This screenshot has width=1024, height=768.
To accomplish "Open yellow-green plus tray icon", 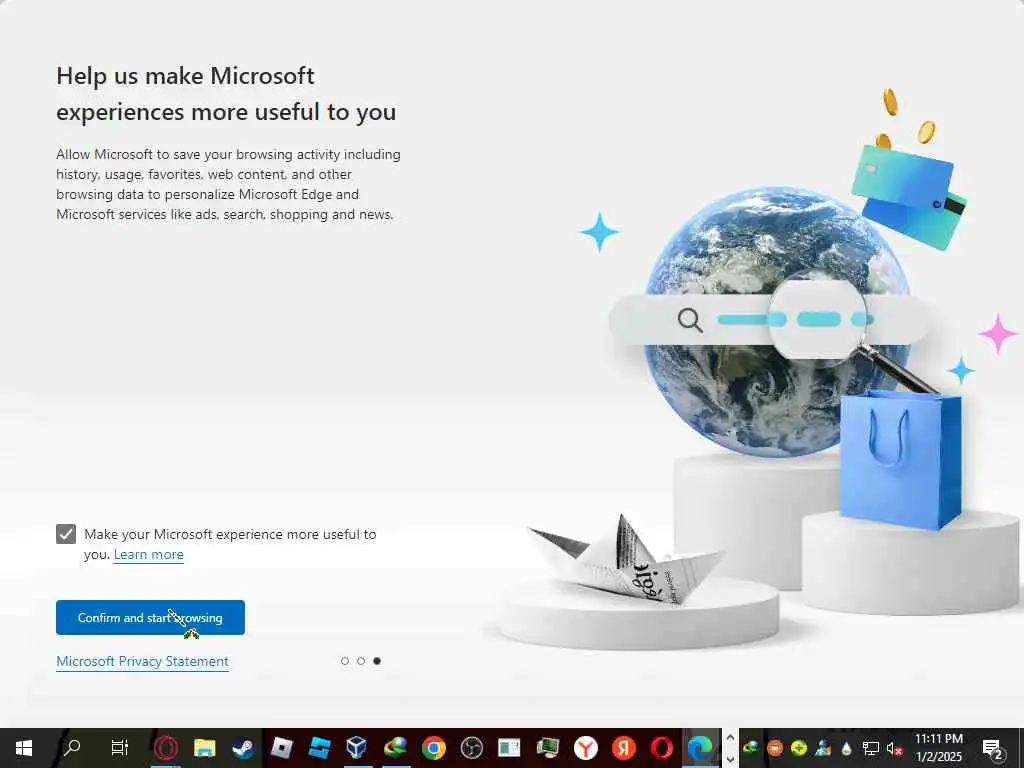I will pos(799,747).
